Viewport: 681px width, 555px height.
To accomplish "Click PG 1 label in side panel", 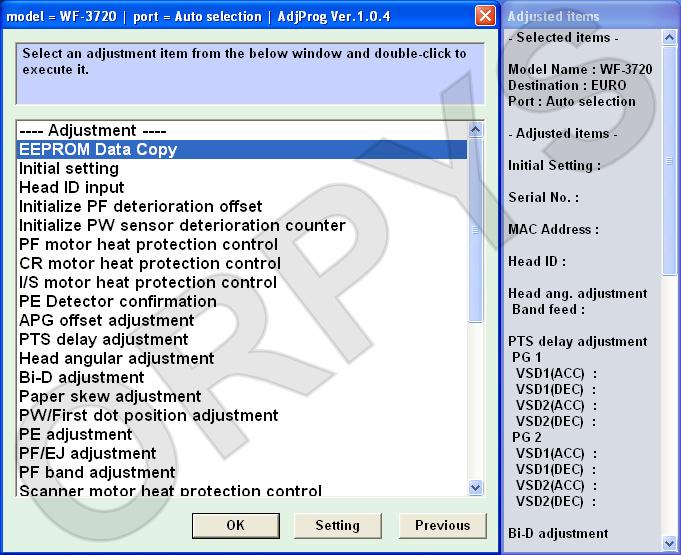I will tap(527, 357).
